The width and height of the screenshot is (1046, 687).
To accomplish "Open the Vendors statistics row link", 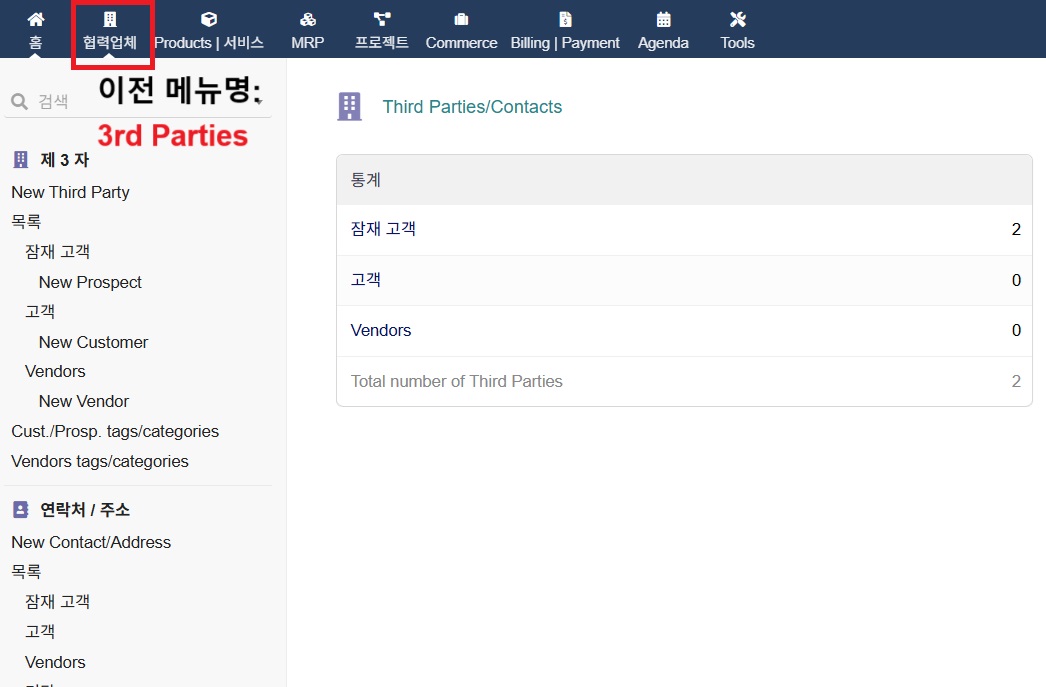I will (x=381, y=330).
